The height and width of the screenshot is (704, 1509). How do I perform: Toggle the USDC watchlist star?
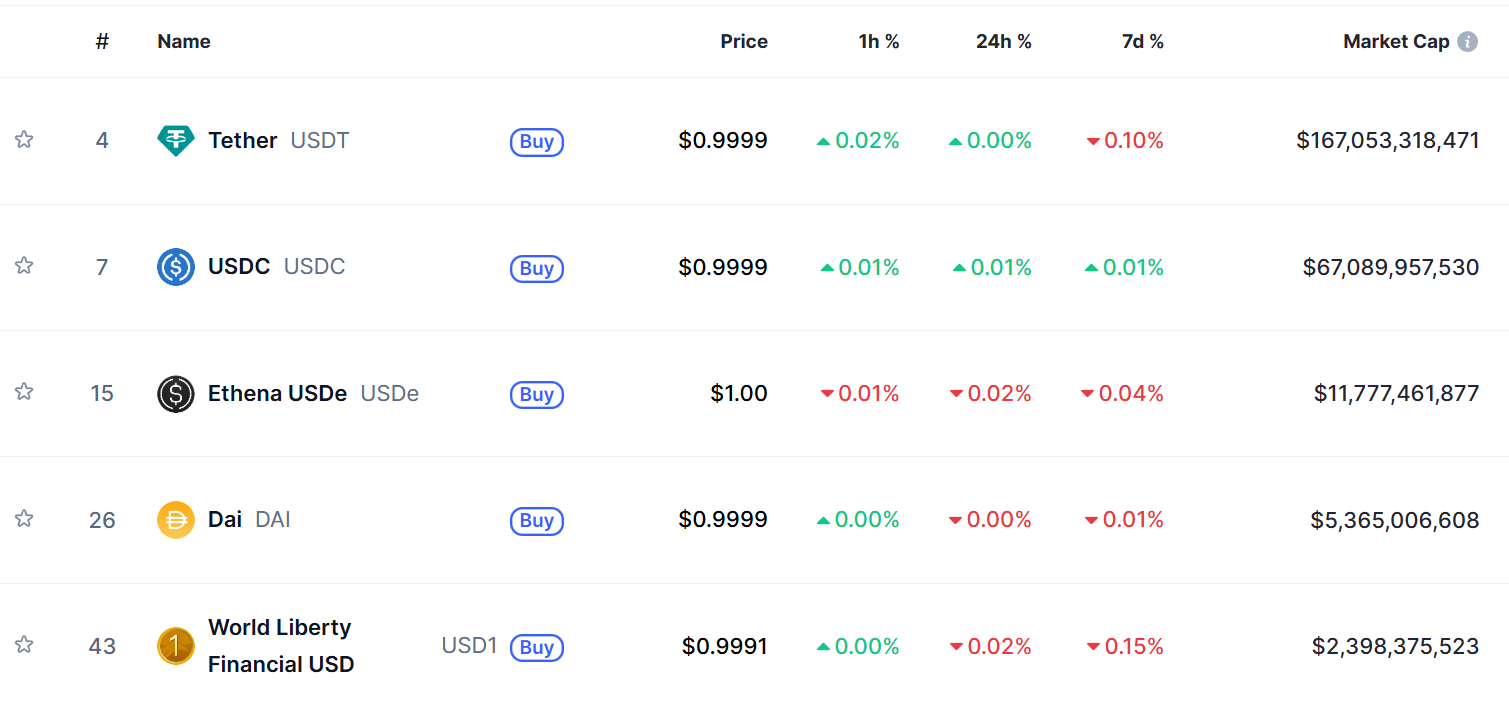(x=24, y=266)
